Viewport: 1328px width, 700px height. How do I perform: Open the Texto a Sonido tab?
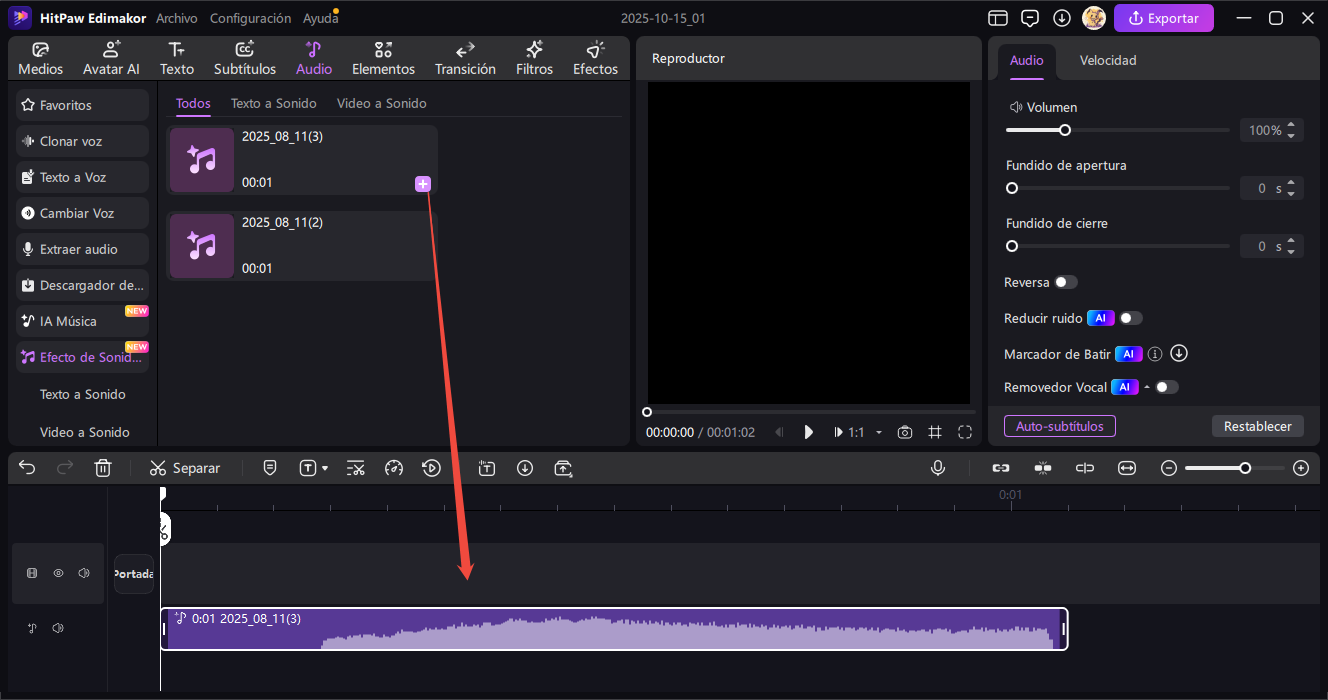tap(273, 103)
